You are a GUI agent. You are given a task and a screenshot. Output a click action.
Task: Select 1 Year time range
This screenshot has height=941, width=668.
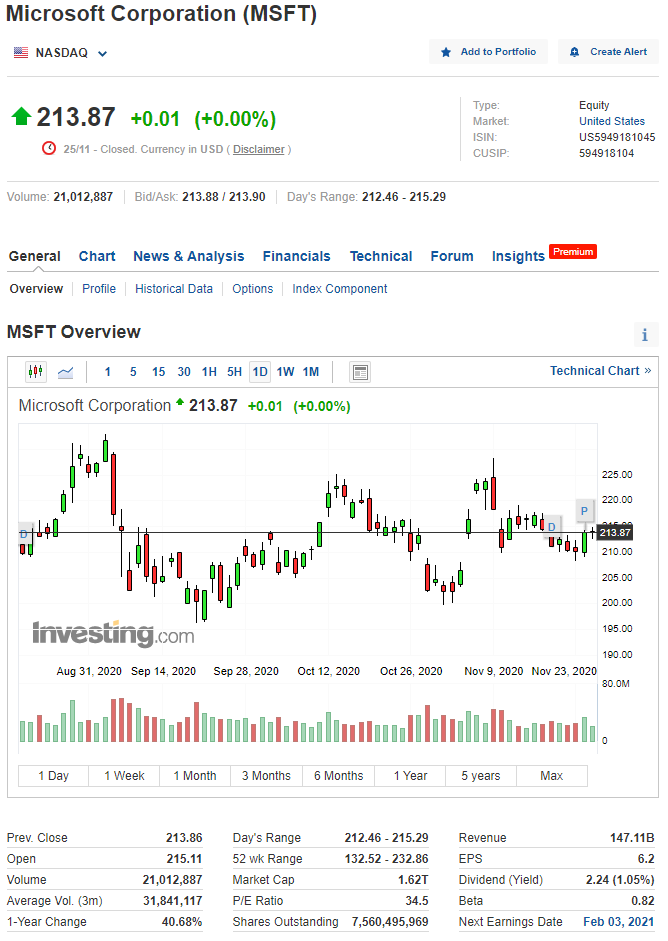[x=411, y=776]
